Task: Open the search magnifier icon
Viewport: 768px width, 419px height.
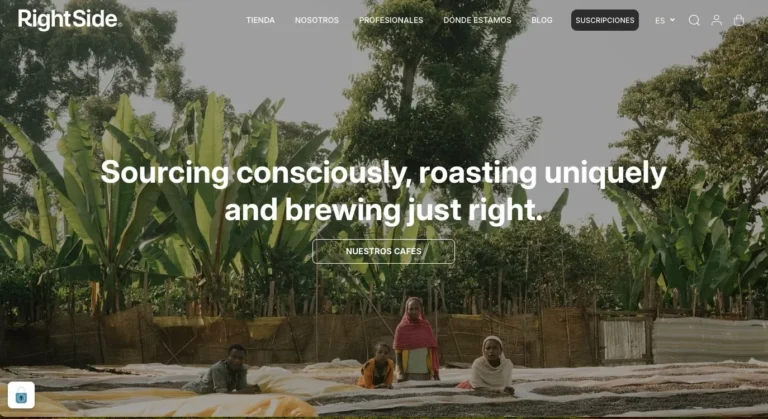Action: click(x=694, y=20)
